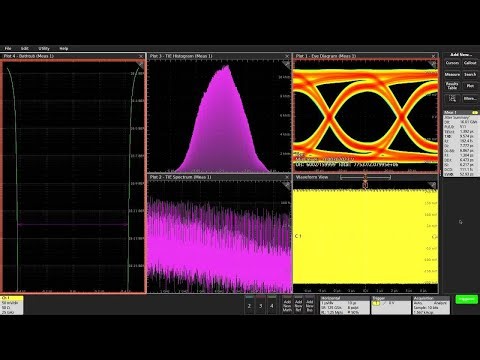
Task: Click corner fold icon of Eye Diagram plot
Action: click(433, 64)
